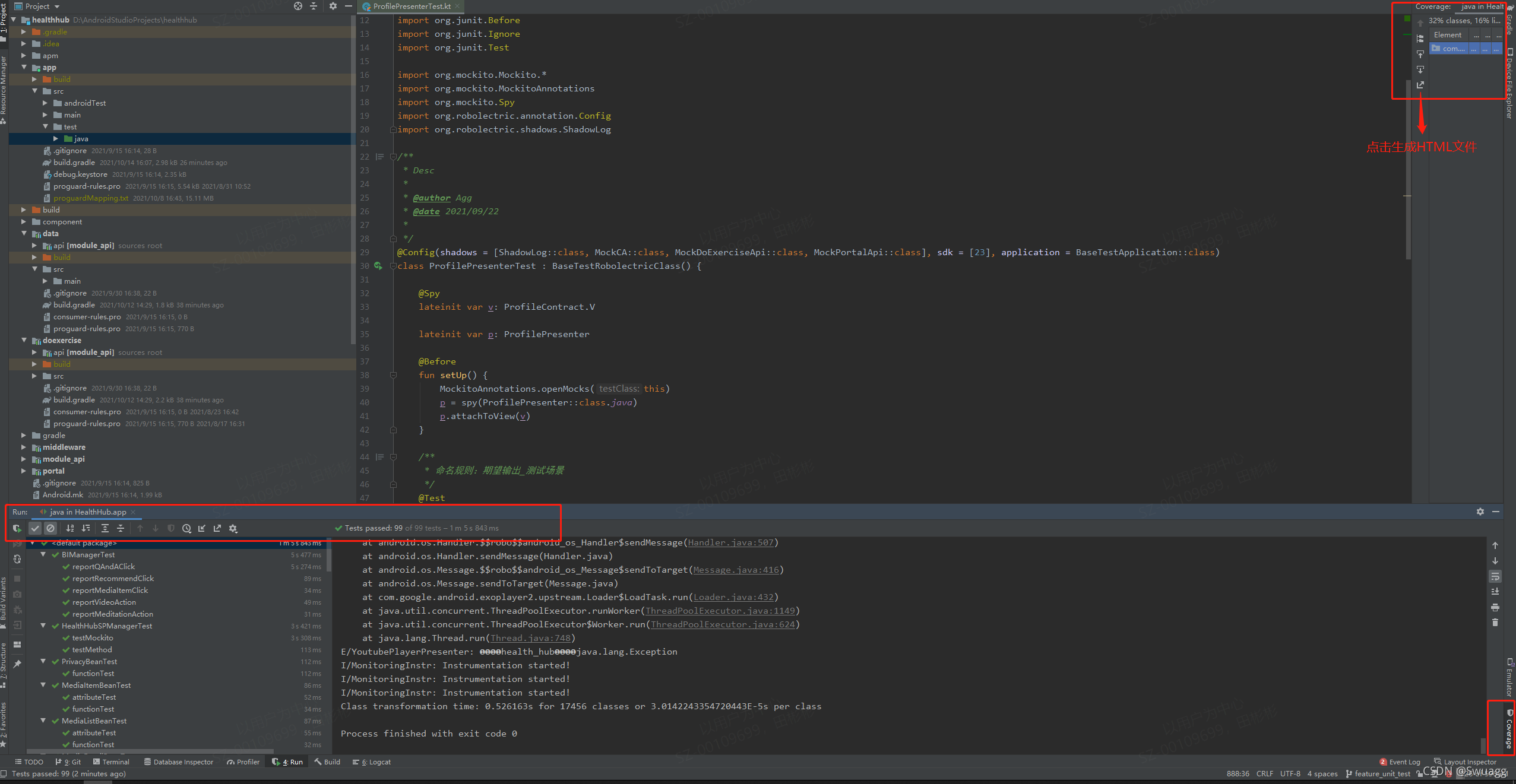
Task: Follow the ThreadPoolExecutor.java:1149 link
Action: 720,611
